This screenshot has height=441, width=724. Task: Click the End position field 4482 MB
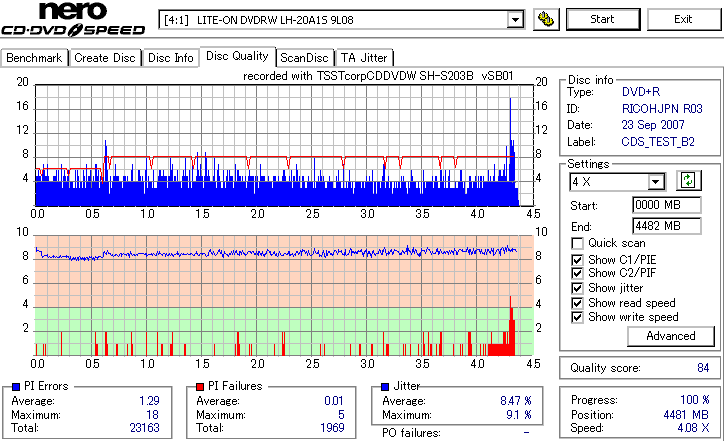point(666,226)
